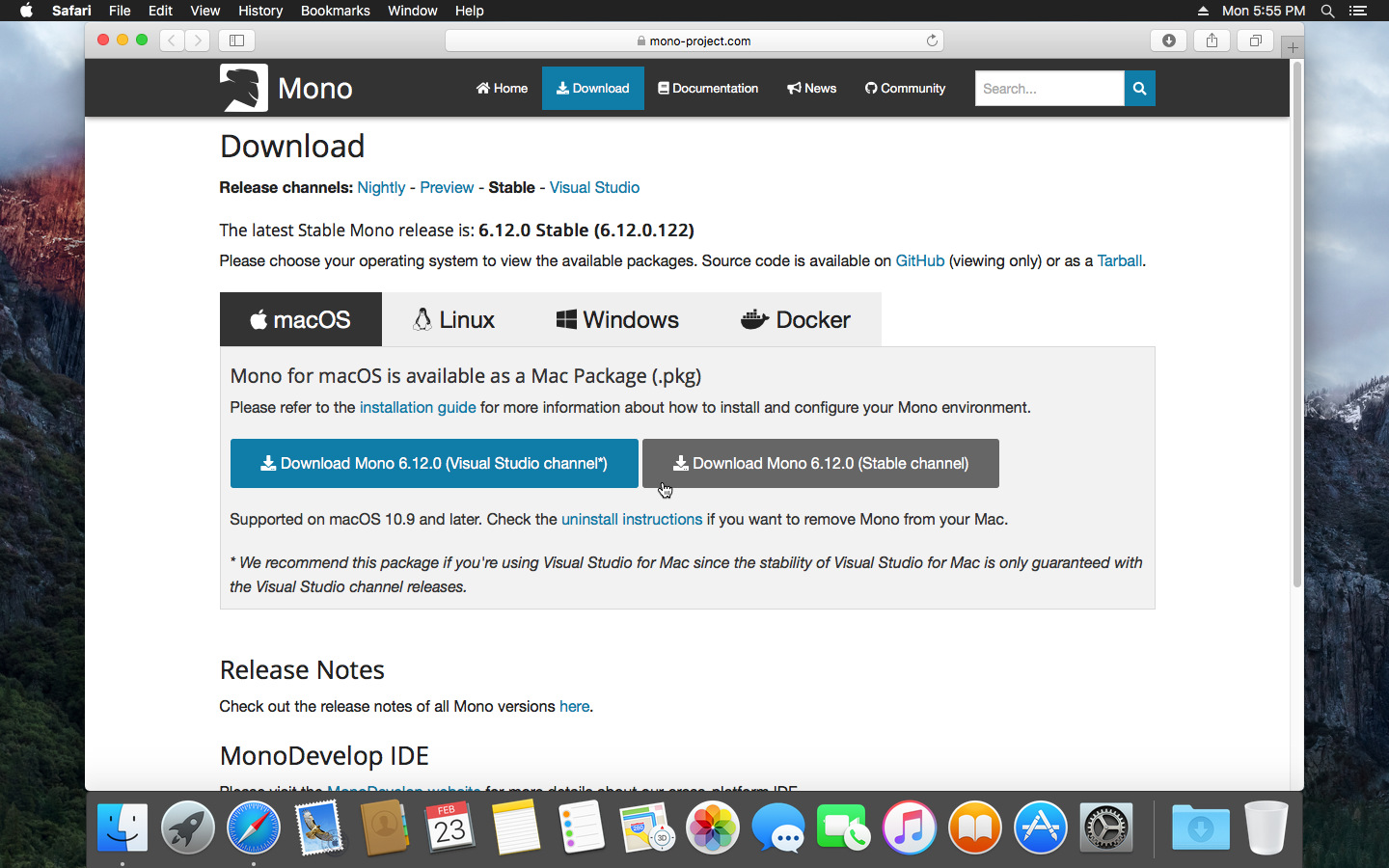Image resolution: width=1389 pixels, height=868 pixels.
Task: Open the Documentation nav item
Action: (x=708, y=88)
